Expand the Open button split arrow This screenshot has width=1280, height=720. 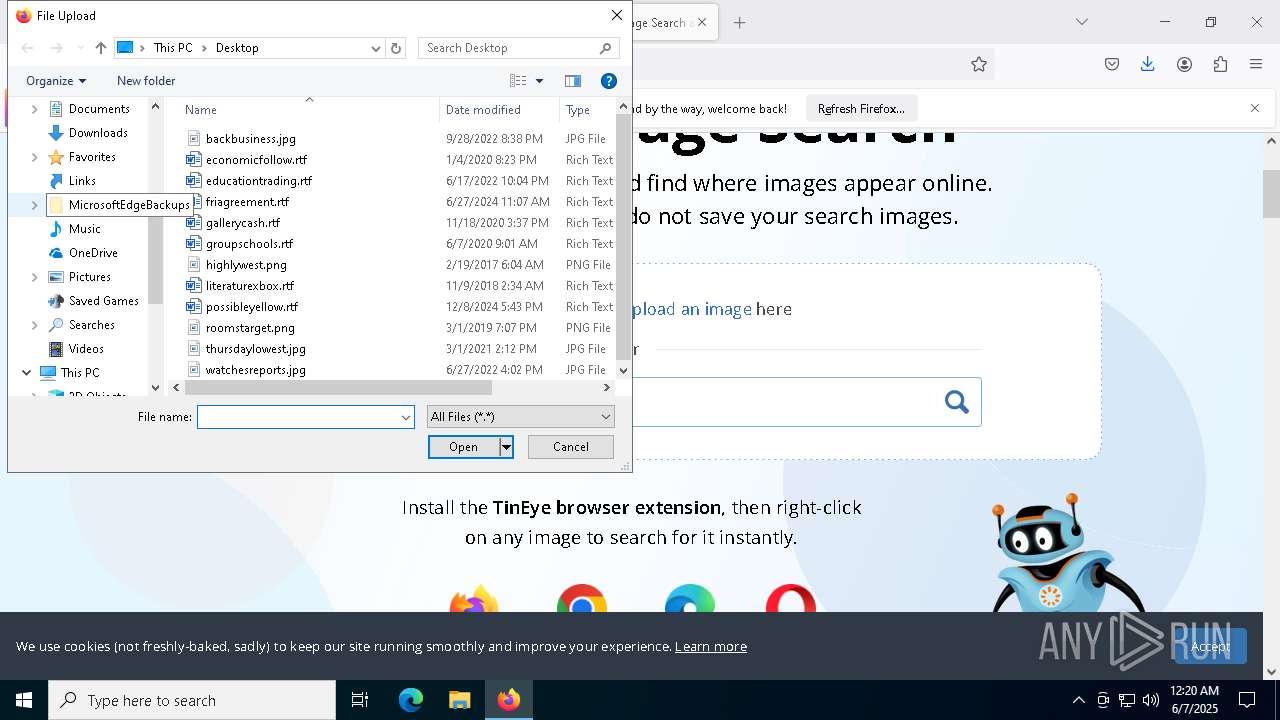coord(507,447)
